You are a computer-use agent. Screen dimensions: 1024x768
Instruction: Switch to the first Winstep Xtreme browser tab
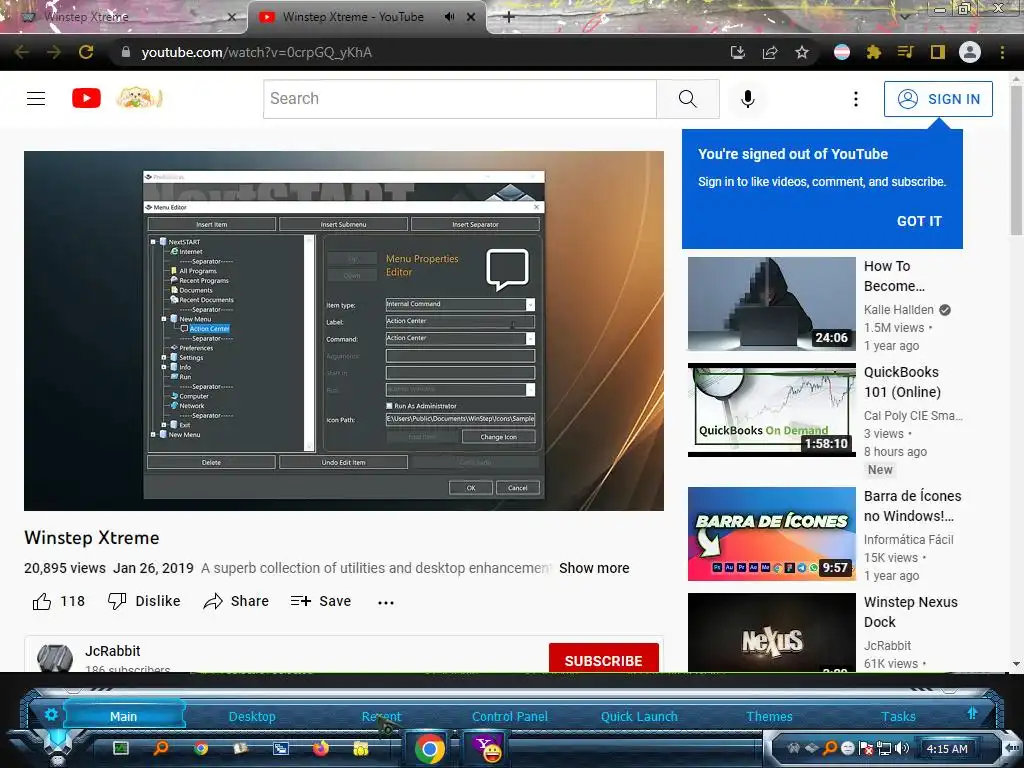124,17
